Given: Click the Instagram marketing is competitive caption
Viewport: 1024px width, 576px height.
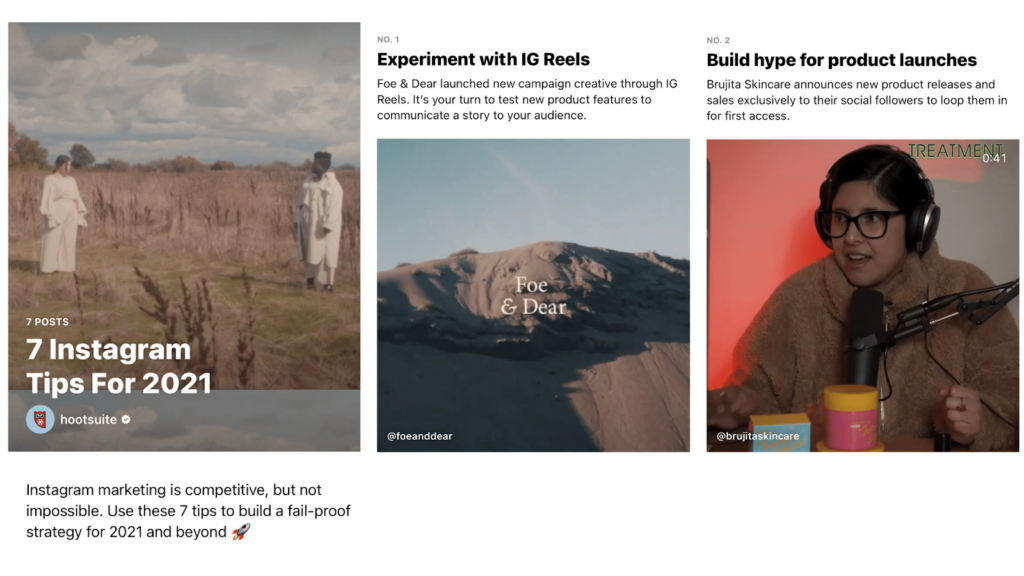Looking at the screenshot, I should tap(188, 511).
